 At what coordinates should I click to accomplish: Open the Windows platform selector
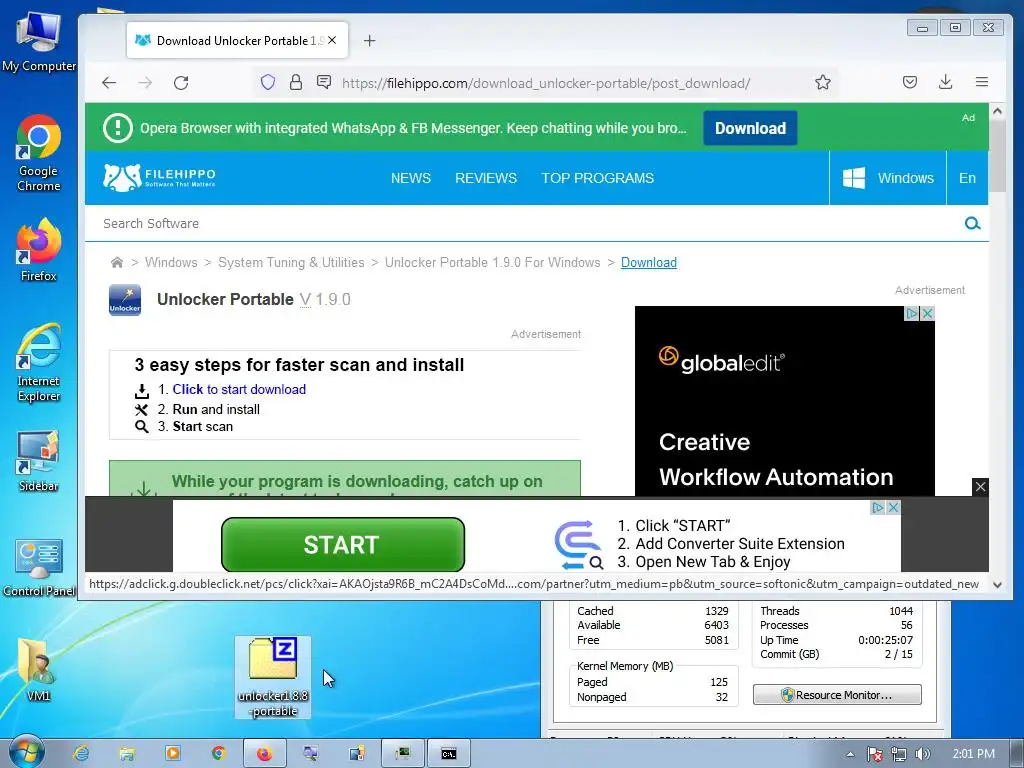888,178
